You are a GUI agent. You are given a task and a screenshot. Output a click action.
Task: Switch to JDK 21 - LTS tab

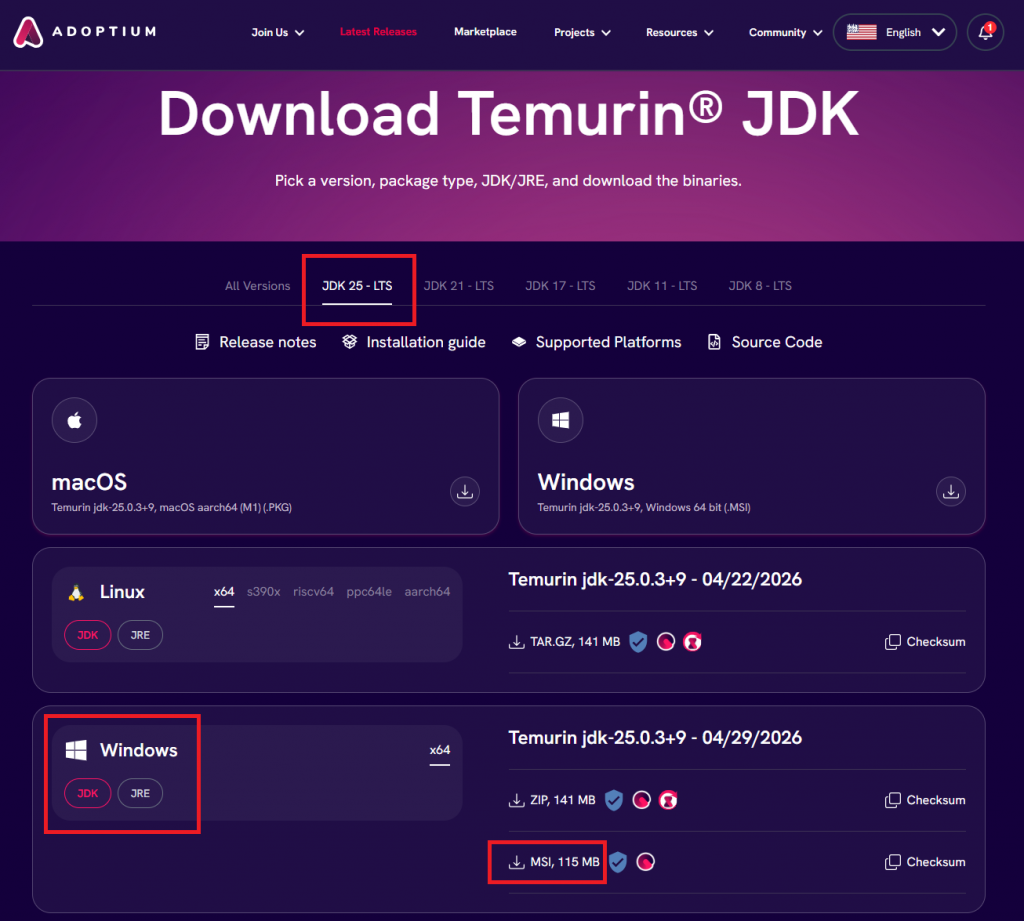[458, 285]
